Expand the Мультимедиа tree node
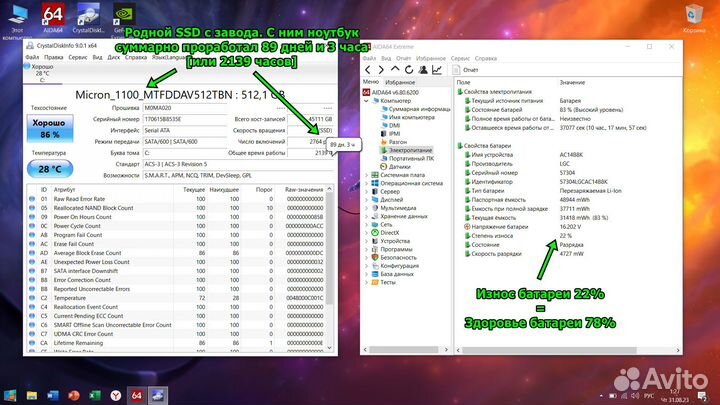 pos(366,208)
